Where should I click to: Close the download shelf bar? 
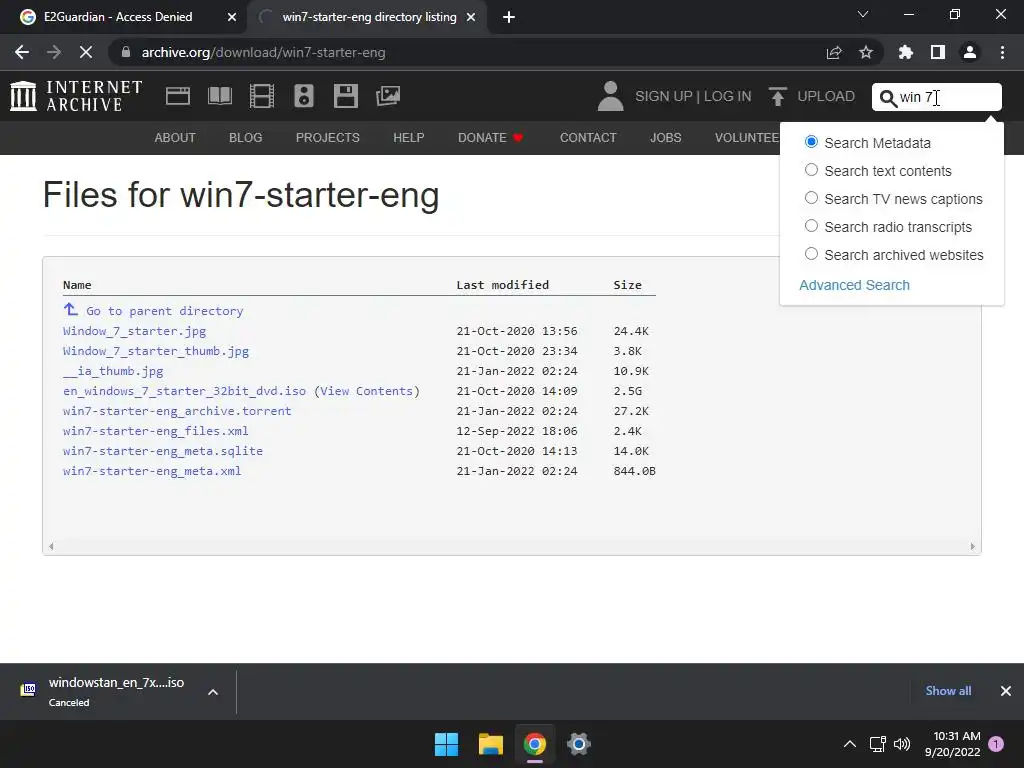pyautogui.click(x=1006, y=691)
